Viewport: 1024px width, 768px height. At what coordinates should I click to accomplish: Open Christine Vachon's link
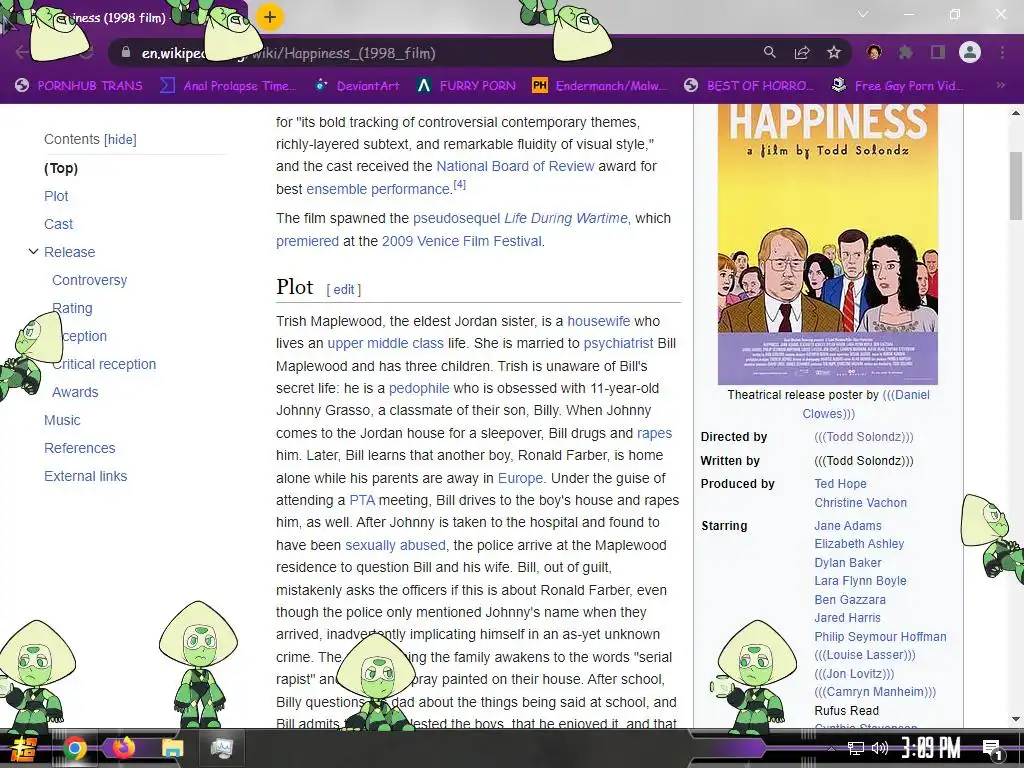click(x=861, y=503)
